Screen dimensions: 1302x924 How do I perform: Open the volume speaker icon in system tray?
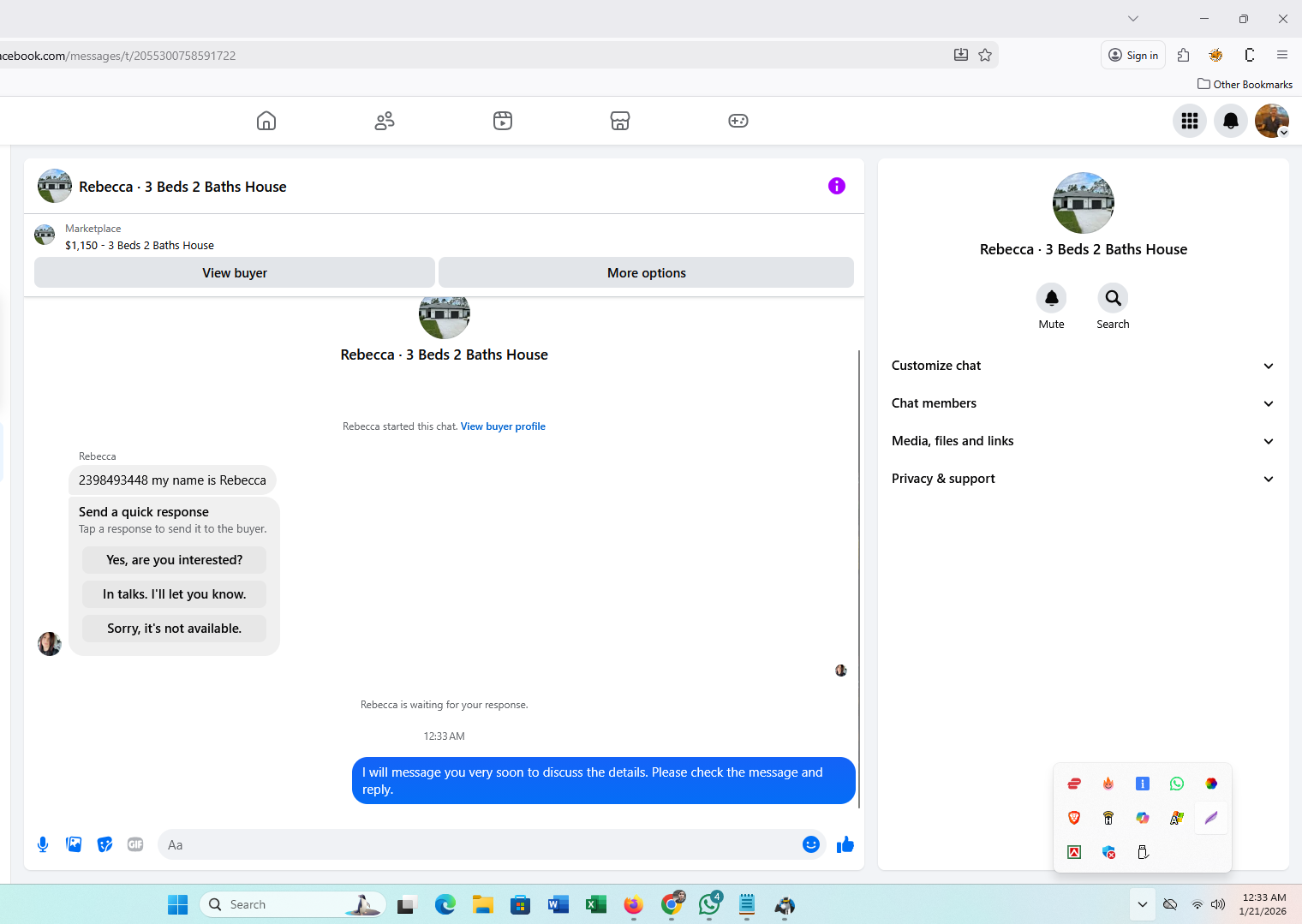1218,904
